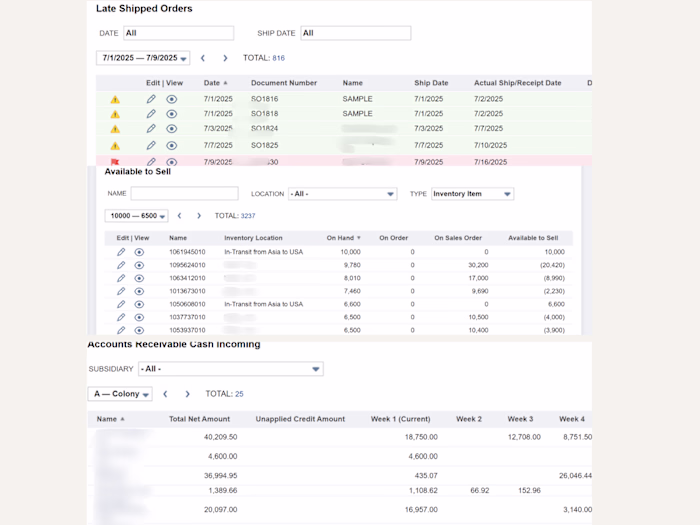Go to previous page of Available to Sell
Screen dimensions: 700x525
click(x=179, y=216)
